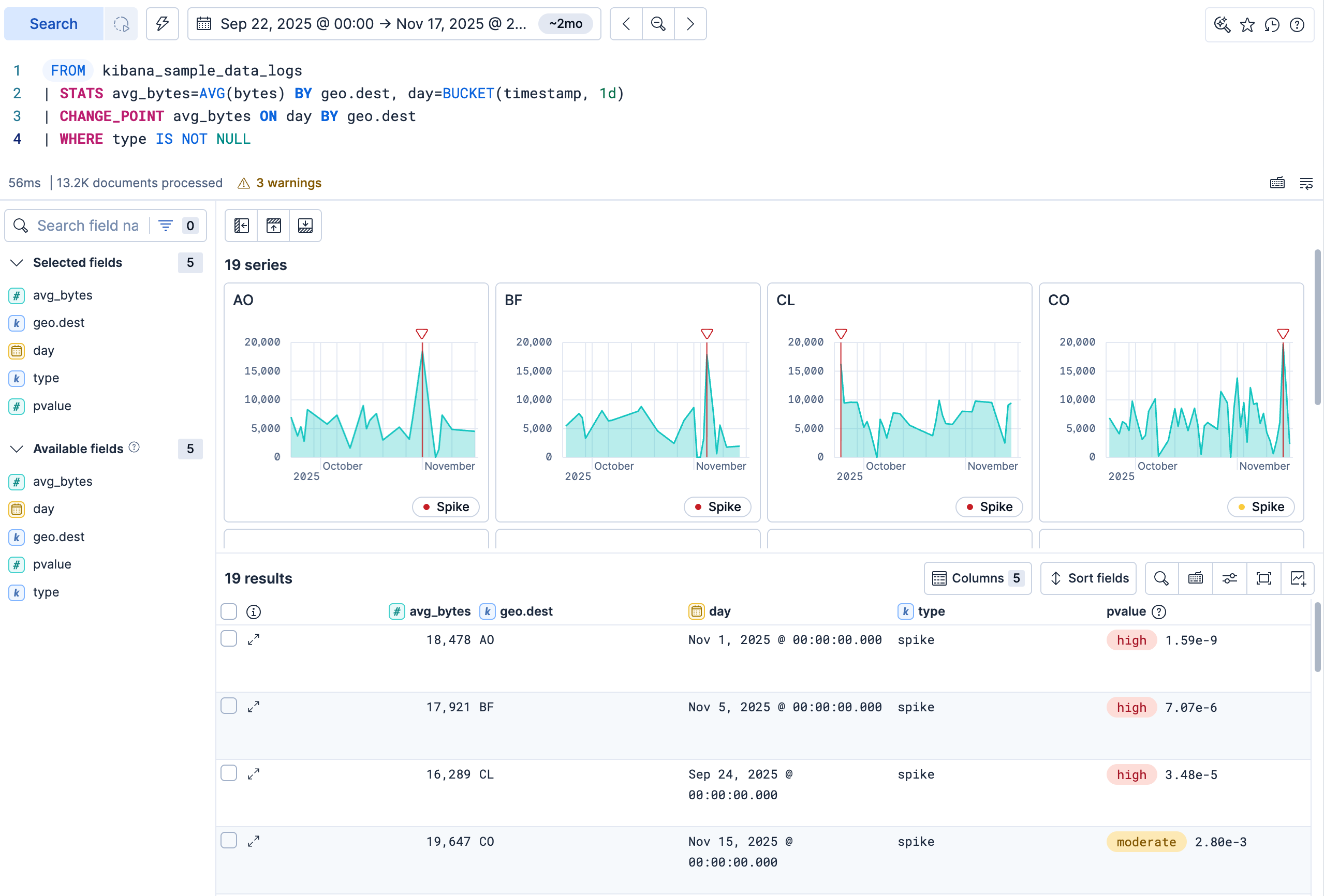Search in table magnifier icon
1324x896 pixels.
(1161, 578)
